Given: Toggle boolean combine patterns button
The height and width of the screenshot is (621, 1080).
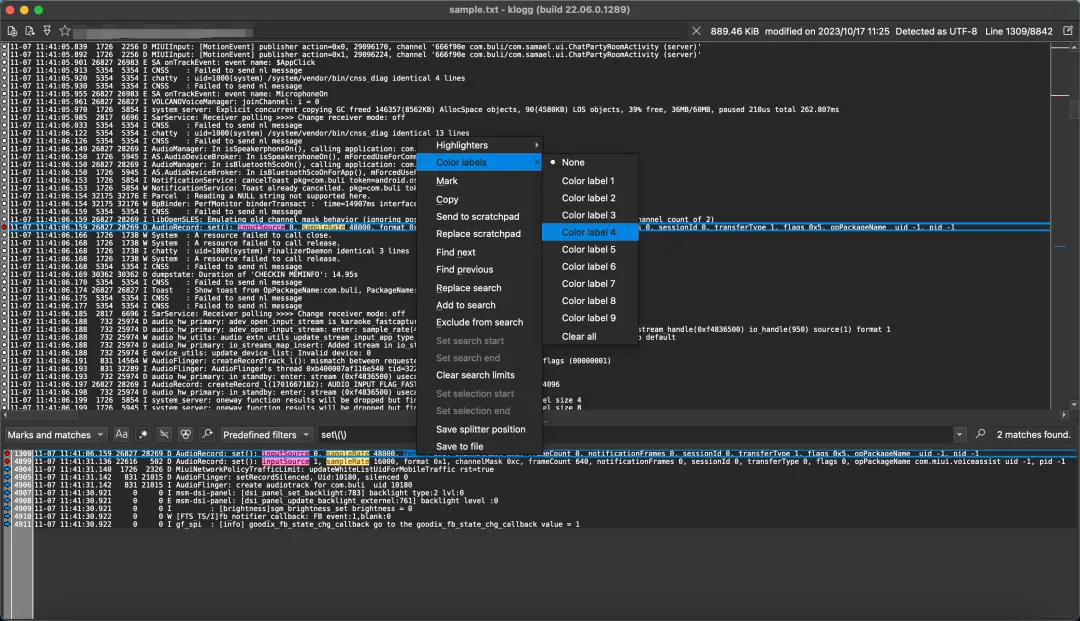Looking at the screenshot, I should (x=185, y=435).
